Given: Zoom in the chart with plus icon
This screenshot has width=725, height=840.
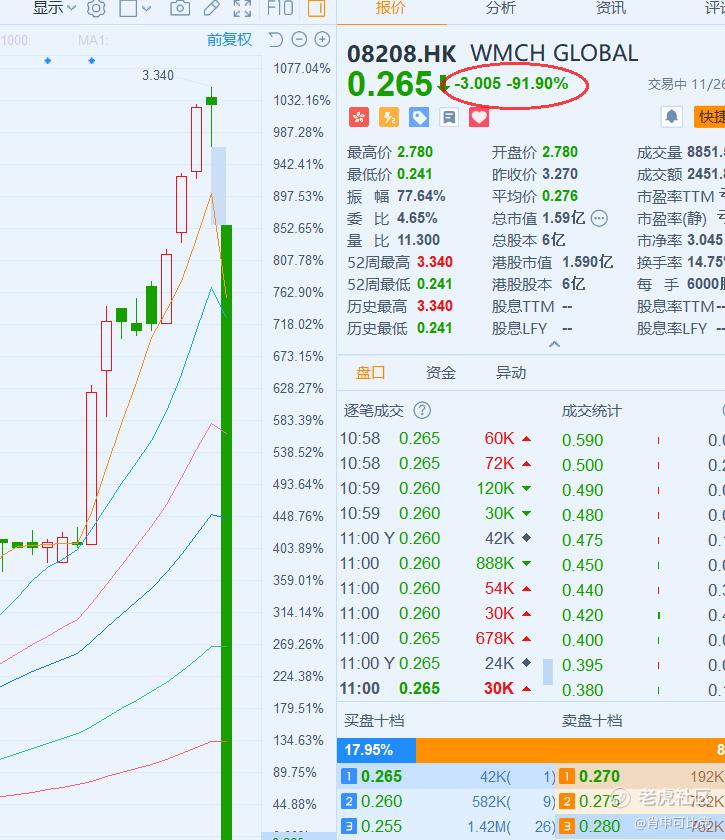Looking at the screenshot, I should pos(322,40).
